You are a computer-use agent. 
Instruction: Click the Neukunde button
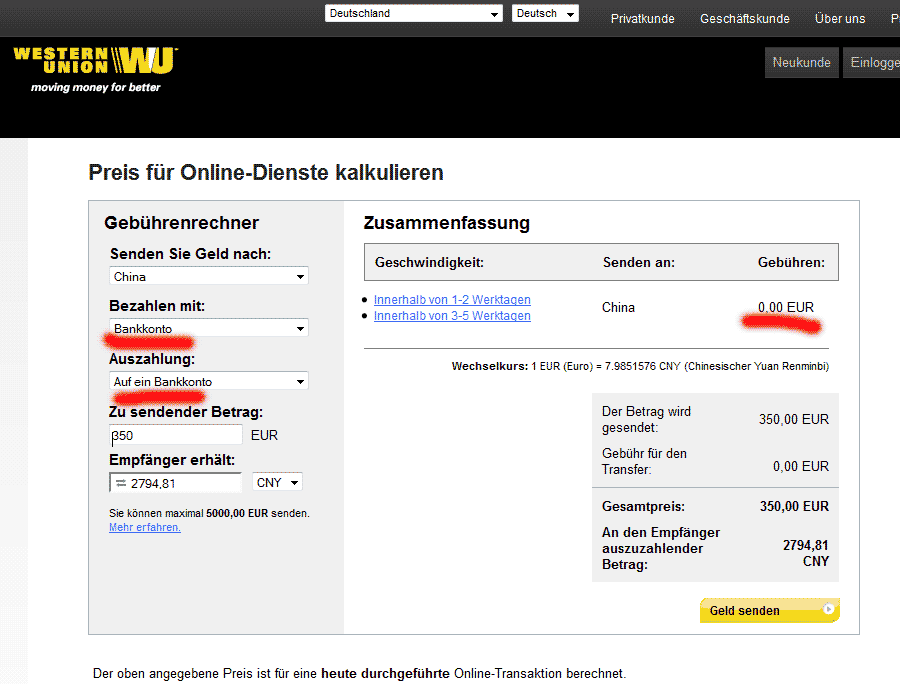pyautogui.click(x=801, y=62)
